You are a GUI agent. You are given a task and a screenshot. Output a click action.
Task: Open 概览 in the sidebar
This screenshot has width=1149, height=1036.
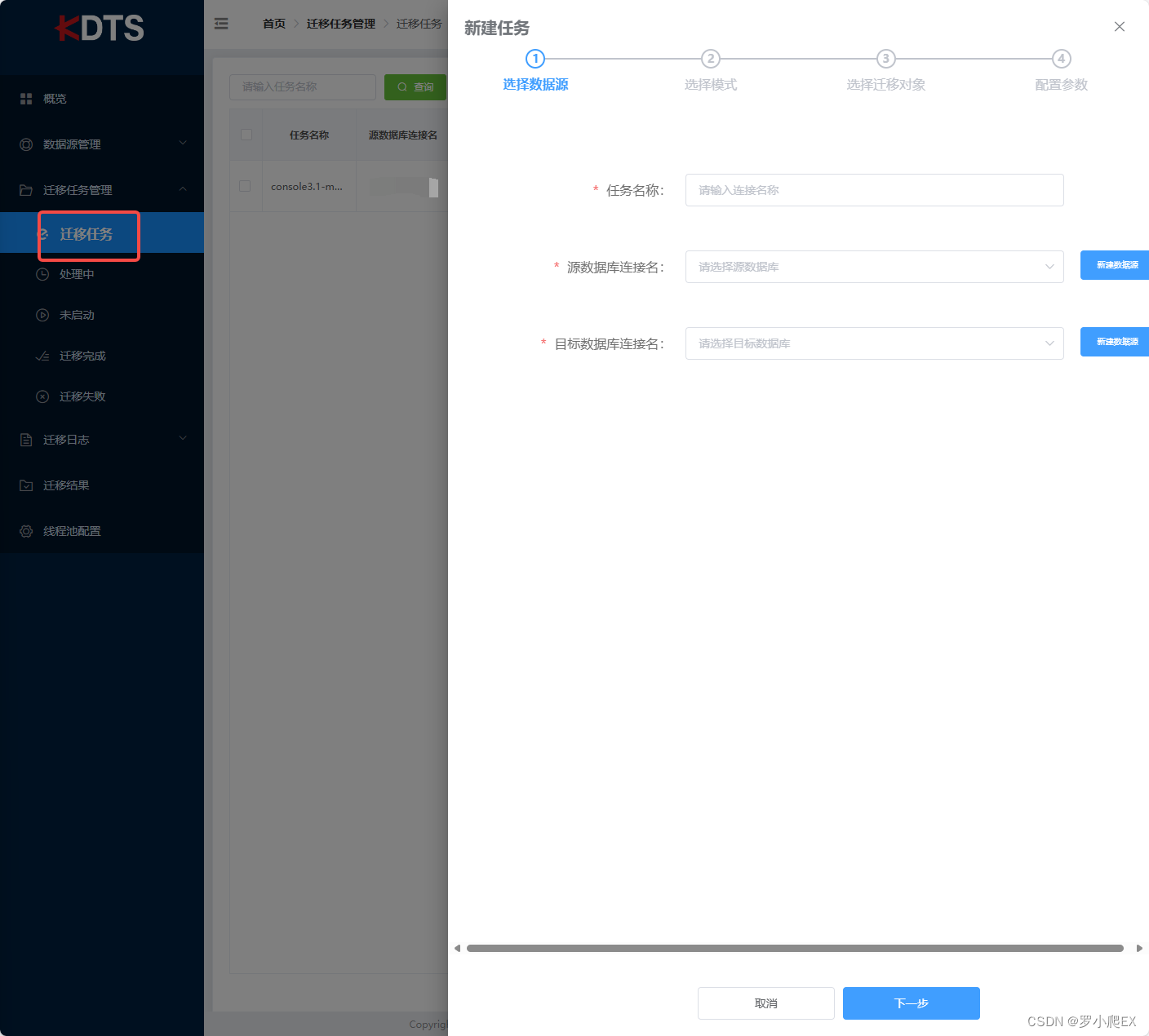pos(102,99)
